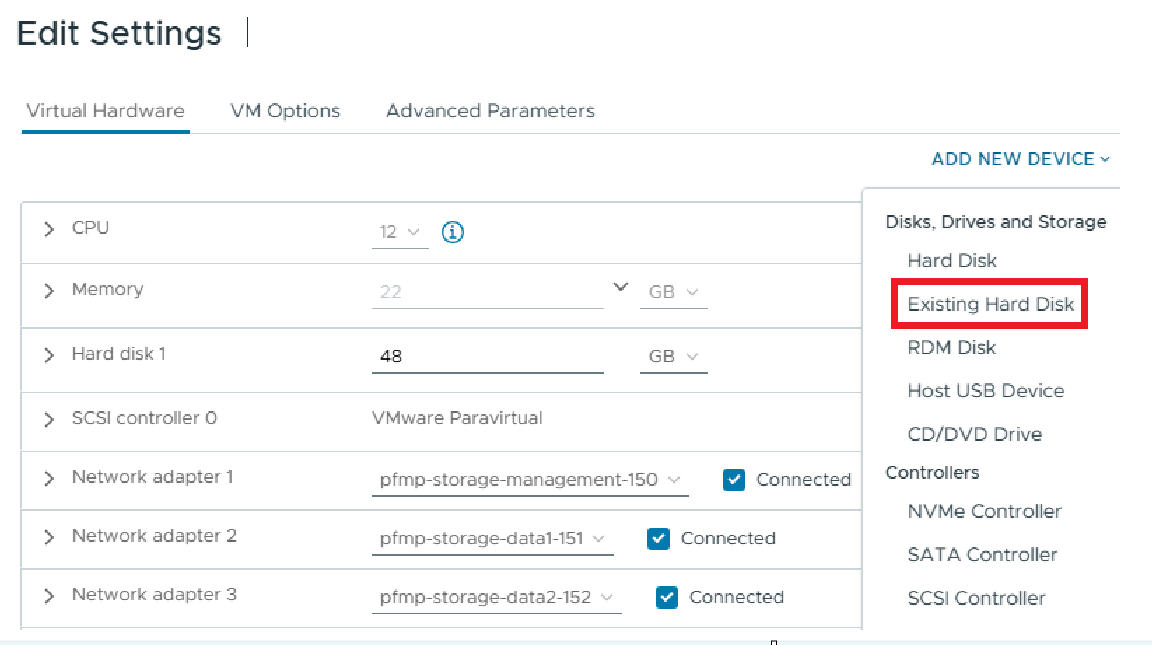Viewport: 1152px width, 645px height.
Task: Expand the CPU settings row
Action: pos(48,228)
